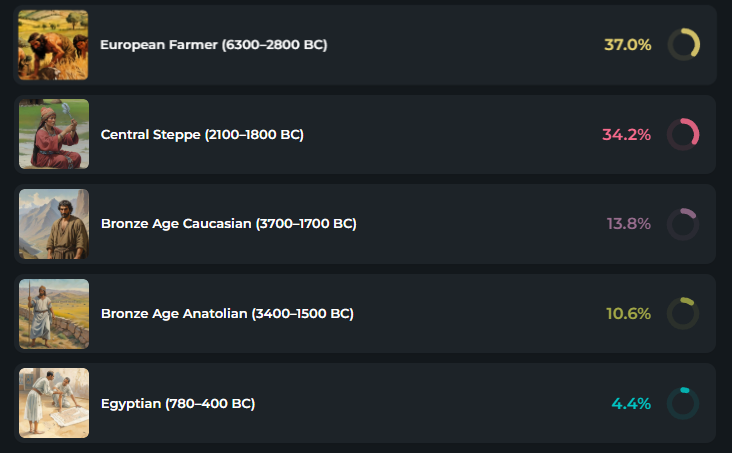Click the mauve Bronze Age Caucasian donut chart
Viewport: 732px width, 453px height.
click(x=683, y=224)
